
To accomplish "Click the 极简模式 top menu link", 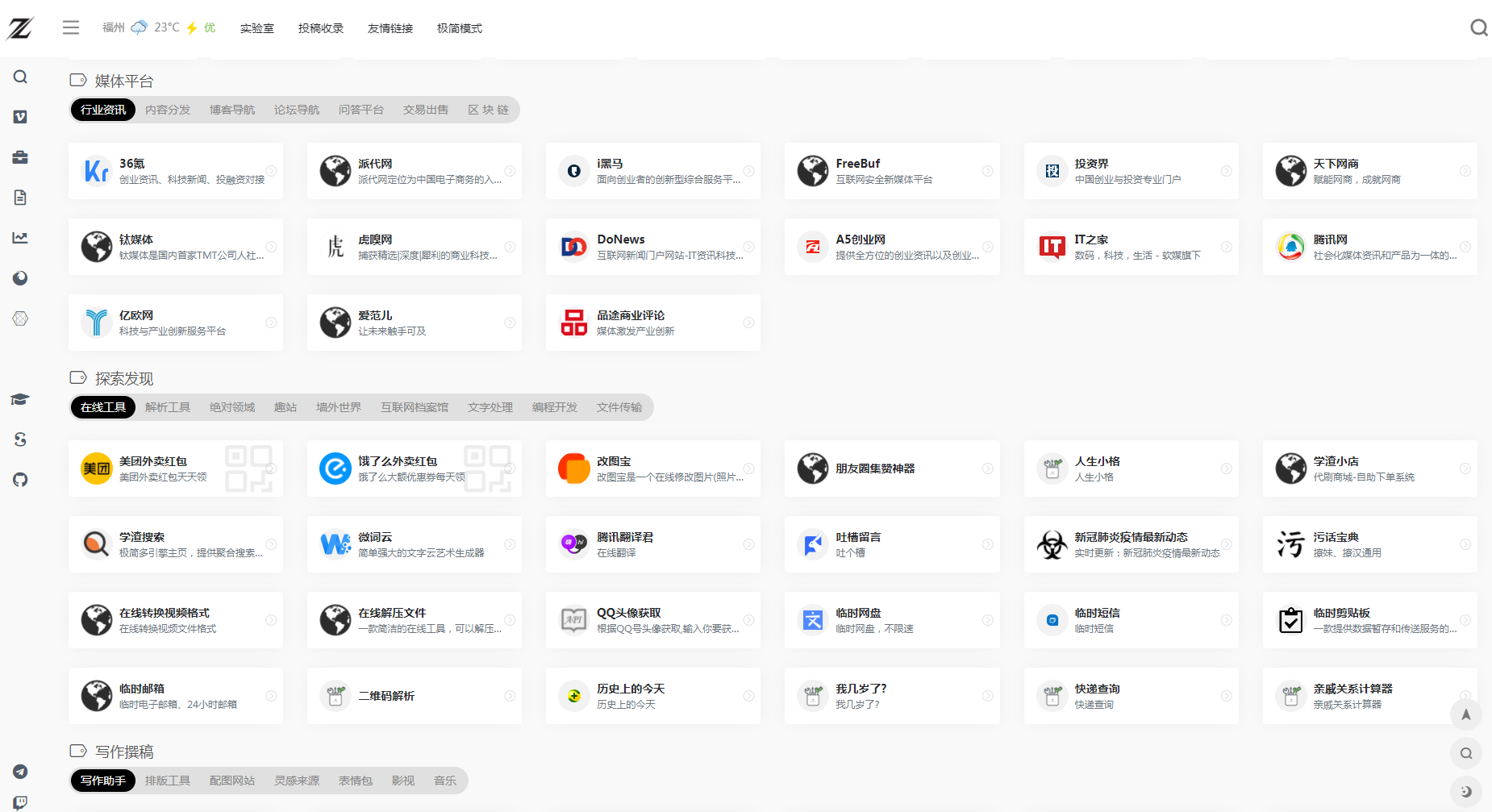I will tap(460, 28).
